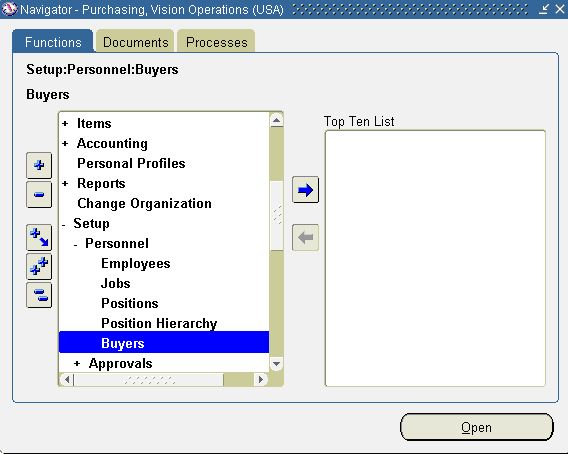Screen dimensions: 568x454
Task: Click the tree's scroll left arrow
Action: 67,380
